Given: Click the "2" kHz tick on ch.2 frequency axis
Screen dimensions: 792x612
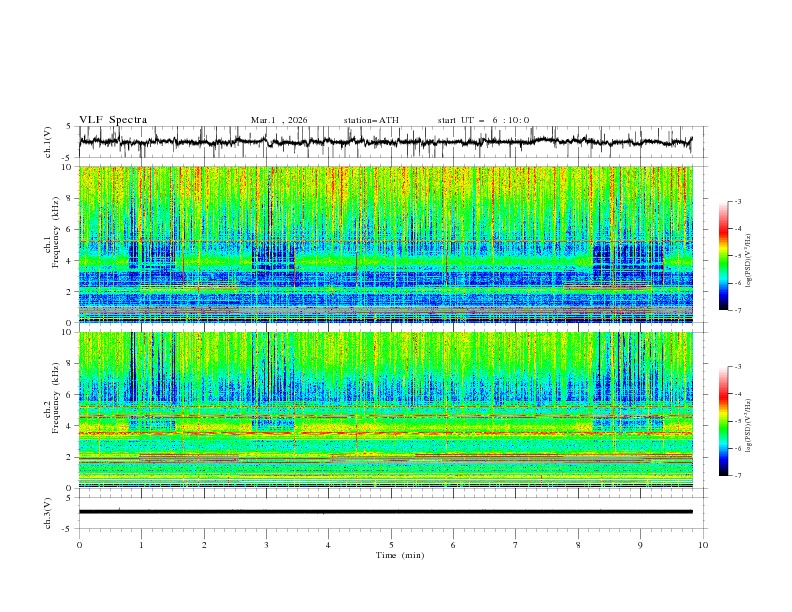Looking at the screenshot, I should tap(70, 457).
